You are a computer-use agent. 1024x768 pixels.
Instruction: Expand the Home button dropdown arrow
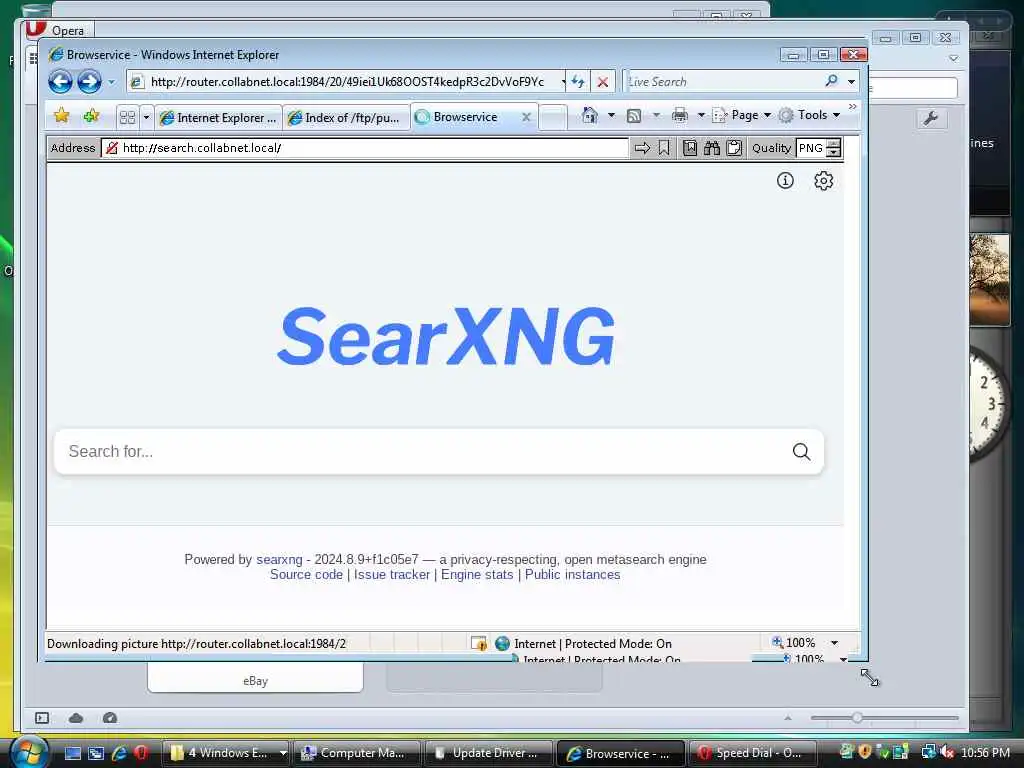click(x=611, y=116)
